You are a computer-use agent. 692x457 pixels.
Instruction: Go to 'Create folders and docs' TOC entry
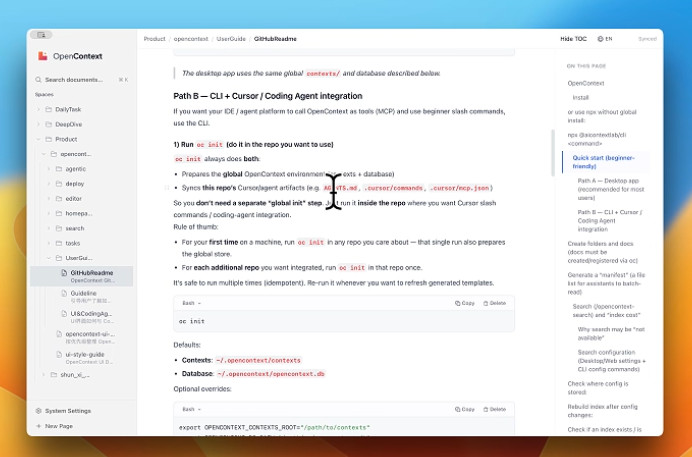(x=602, y=252)
